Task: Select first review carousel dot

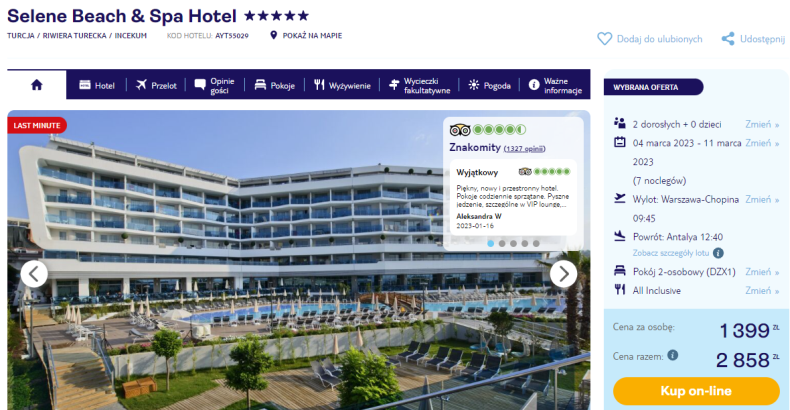Action: 491,243
